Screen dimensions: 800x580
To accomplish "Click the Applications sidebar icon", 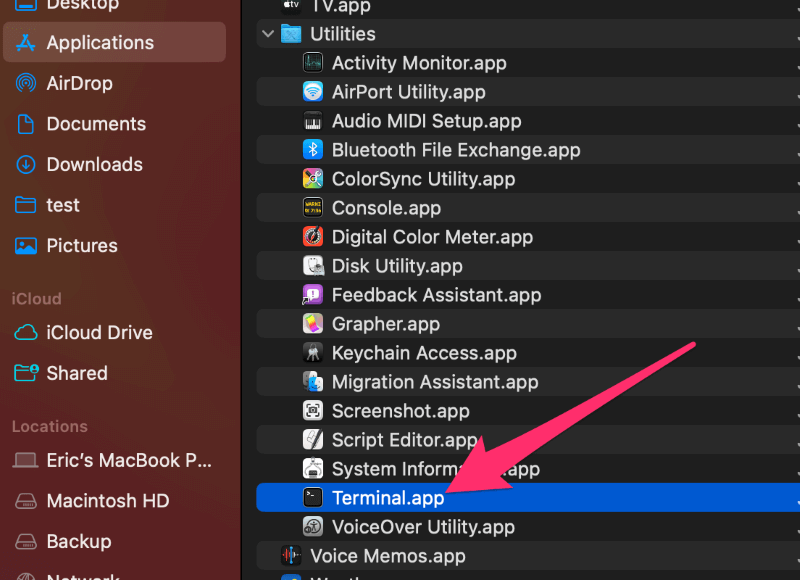I will pyautogui.click(x=26, y=42).
